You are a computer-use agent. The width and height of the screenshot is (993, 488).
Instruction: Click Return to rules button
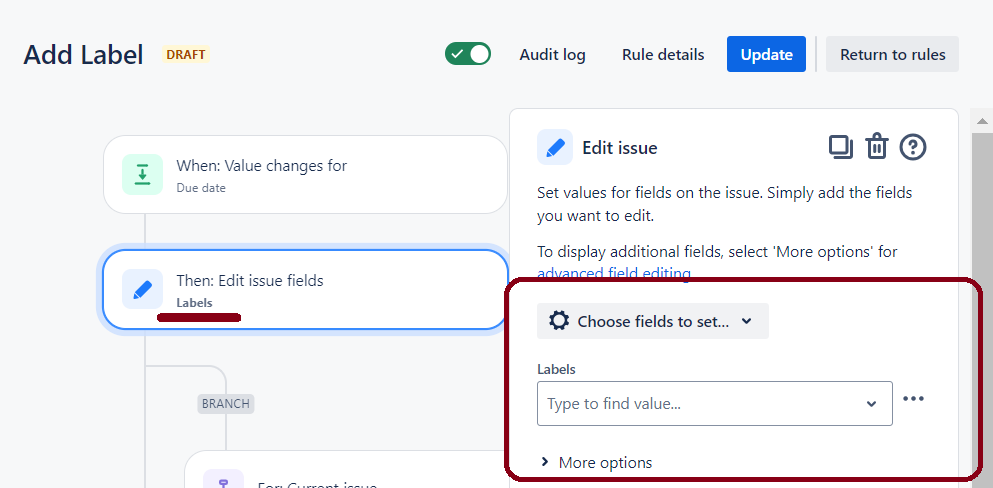tap(892, 55)
